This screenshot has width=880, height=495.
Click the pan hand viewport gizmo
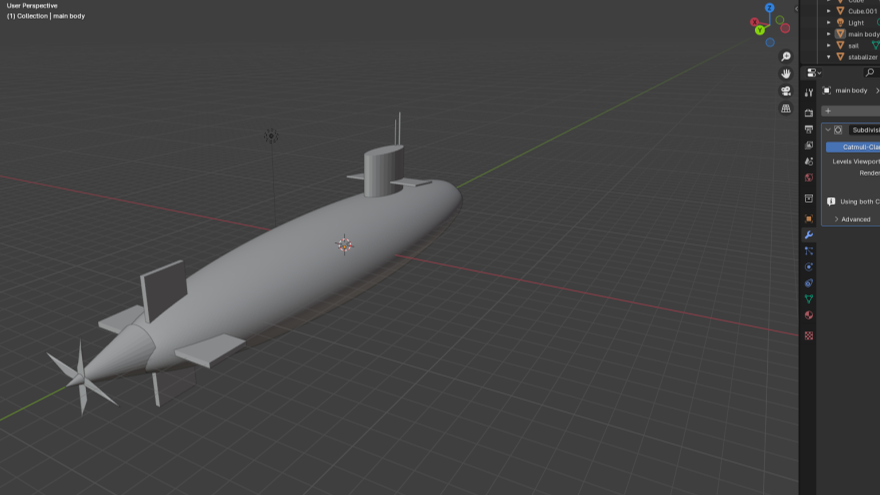786,74
